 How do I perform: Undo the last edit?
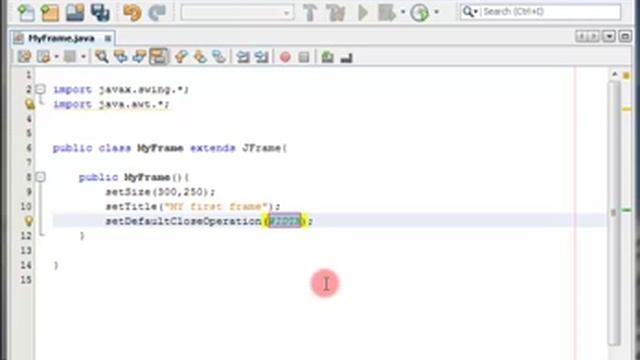click(x=132, y=13)
